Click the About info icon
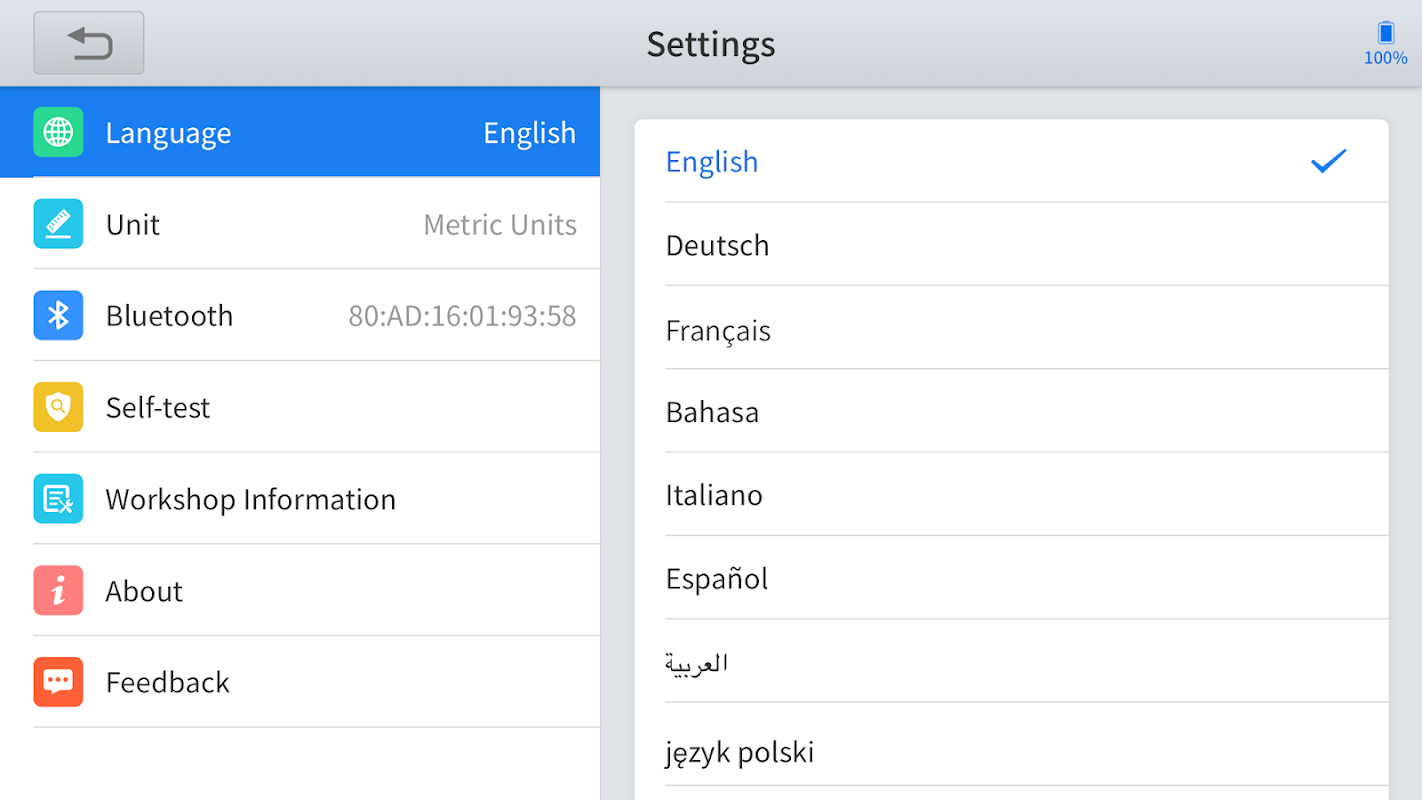Image resolution: width=1422 pixels, height=800 pixels. click(58, 590)
